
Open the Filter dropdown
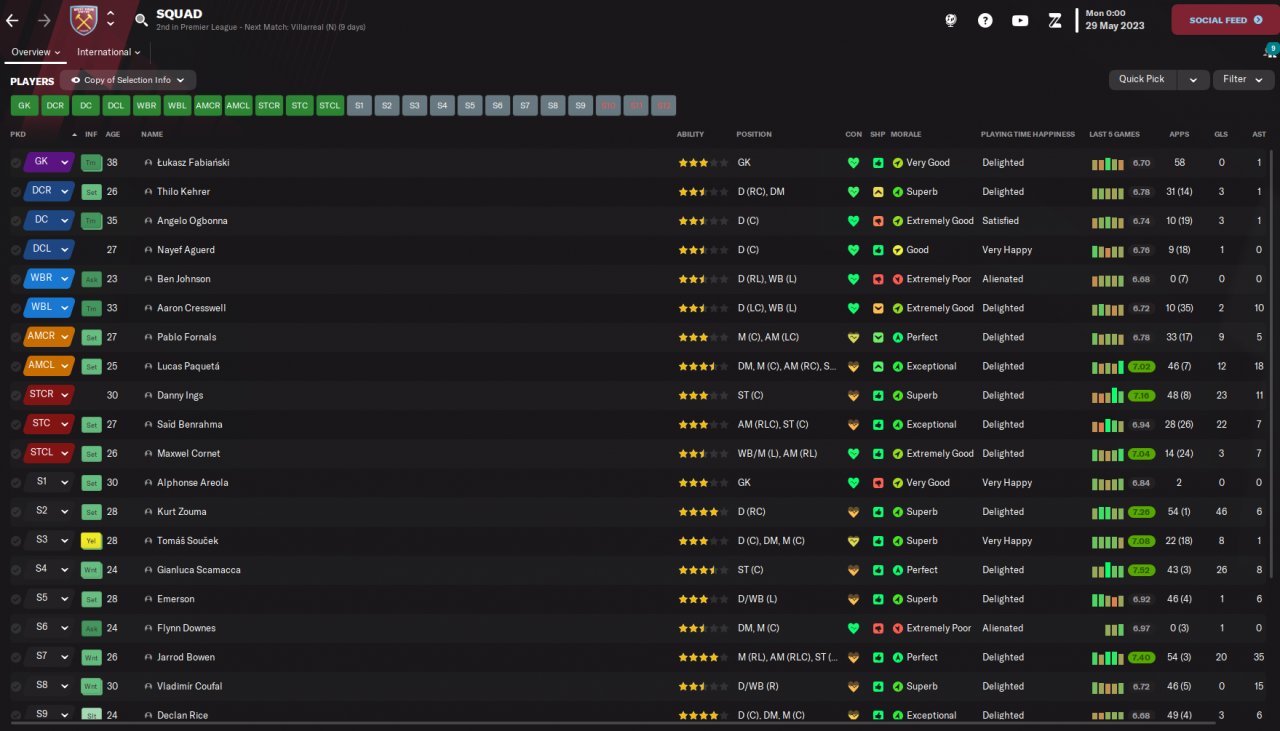[1243, 79]
